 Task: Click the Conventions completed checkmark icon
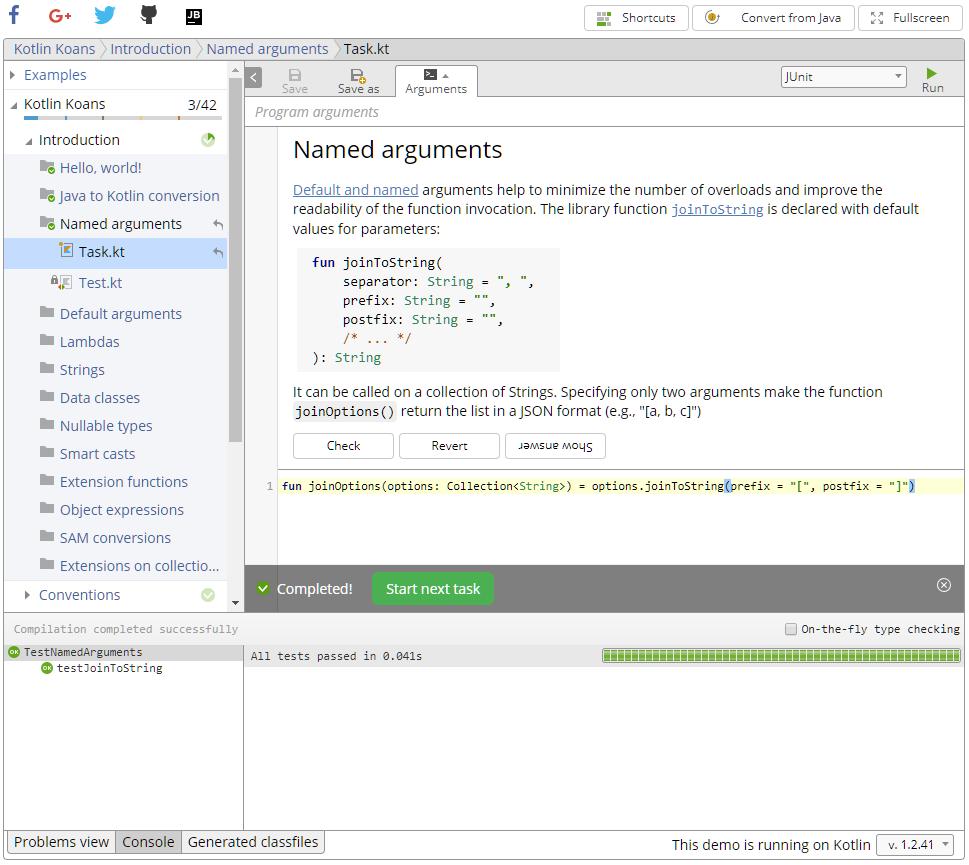click(208, 595)
